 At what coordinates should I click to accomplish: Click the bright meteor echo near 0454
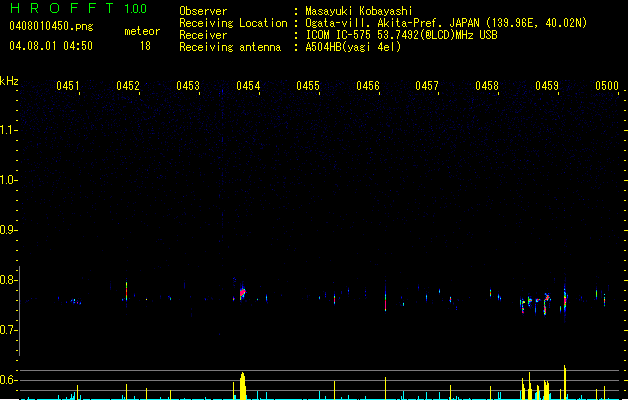click(242, 293)
